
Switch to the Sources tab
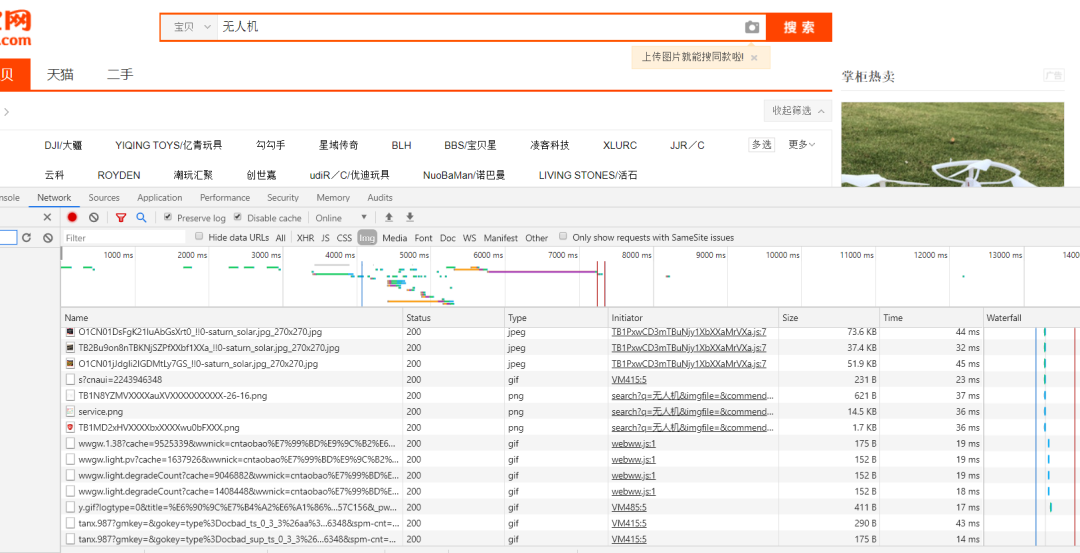104,198
